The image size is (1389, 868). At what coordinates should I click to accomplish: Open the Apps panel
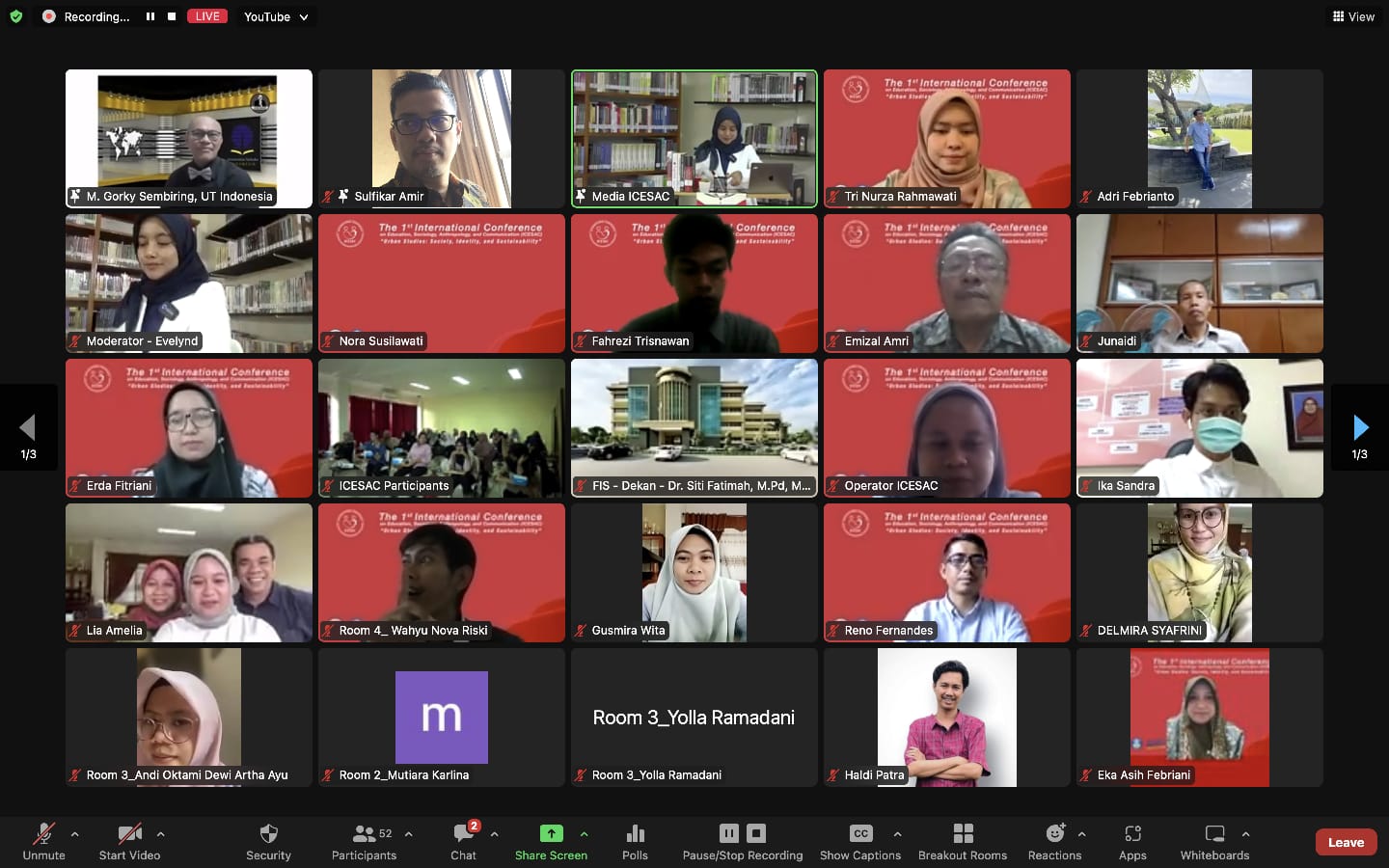[x=1132, y=841]
